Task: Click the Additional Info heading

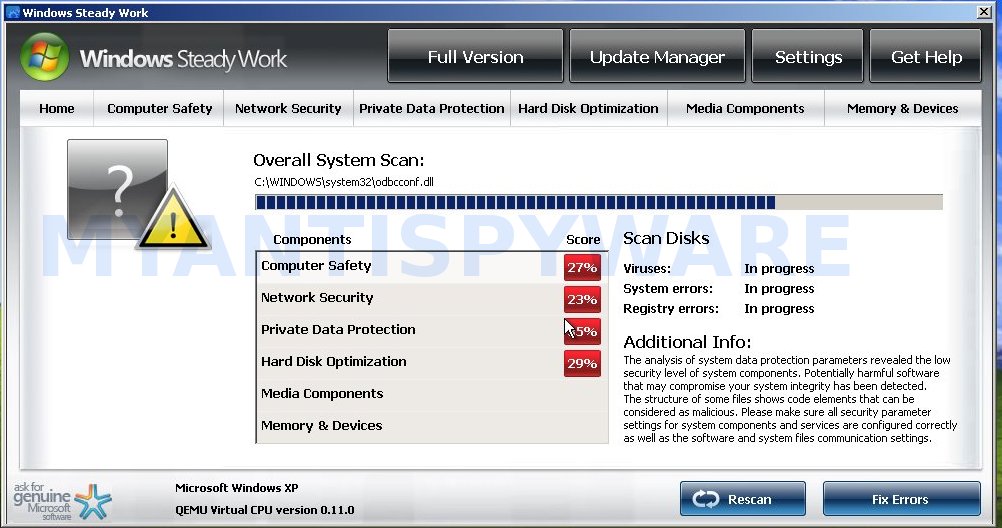Action: click(x=687, y=342)
